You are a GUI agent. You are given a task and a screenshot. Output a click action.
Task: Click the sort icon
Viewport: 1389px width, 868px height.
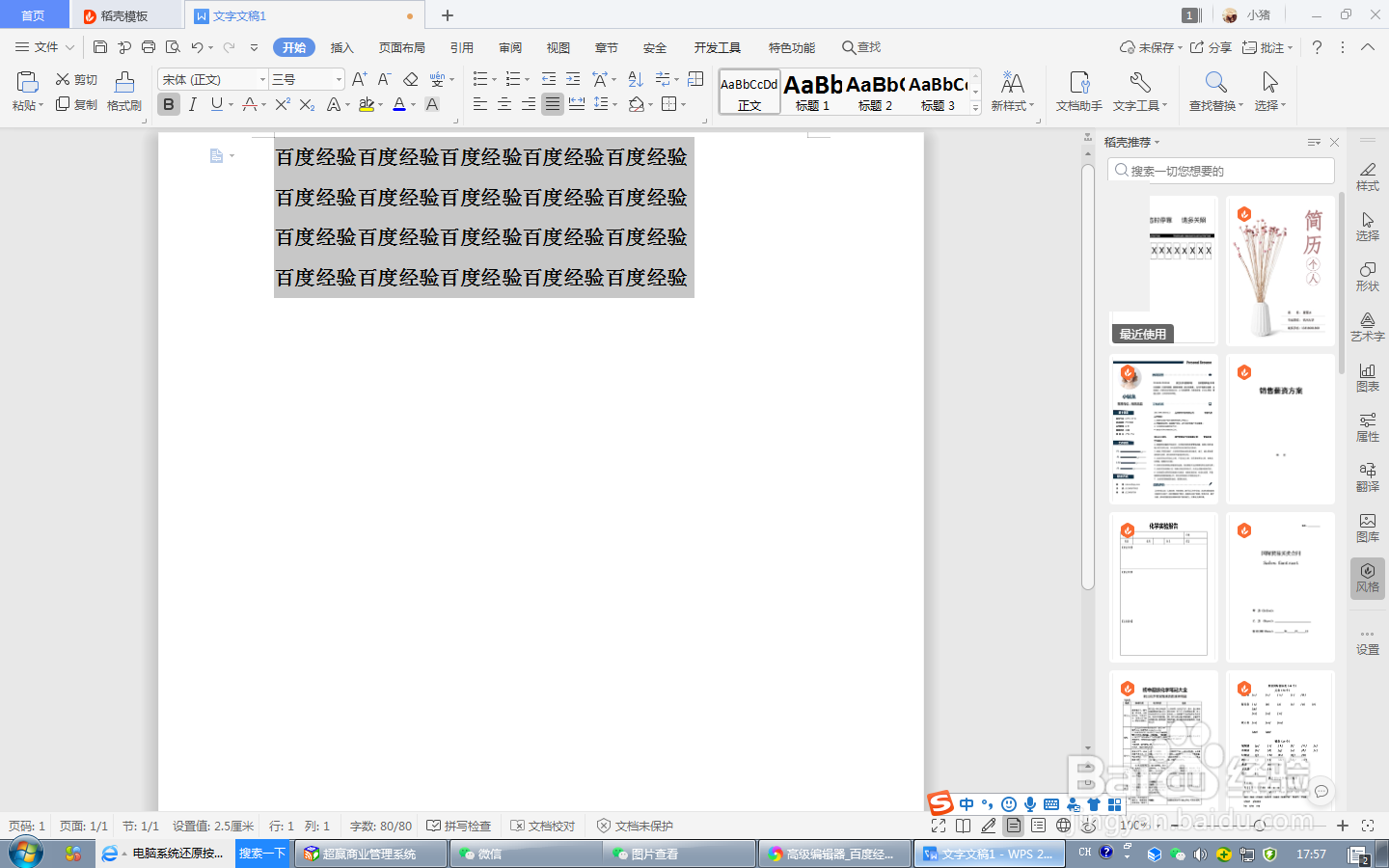635,79
